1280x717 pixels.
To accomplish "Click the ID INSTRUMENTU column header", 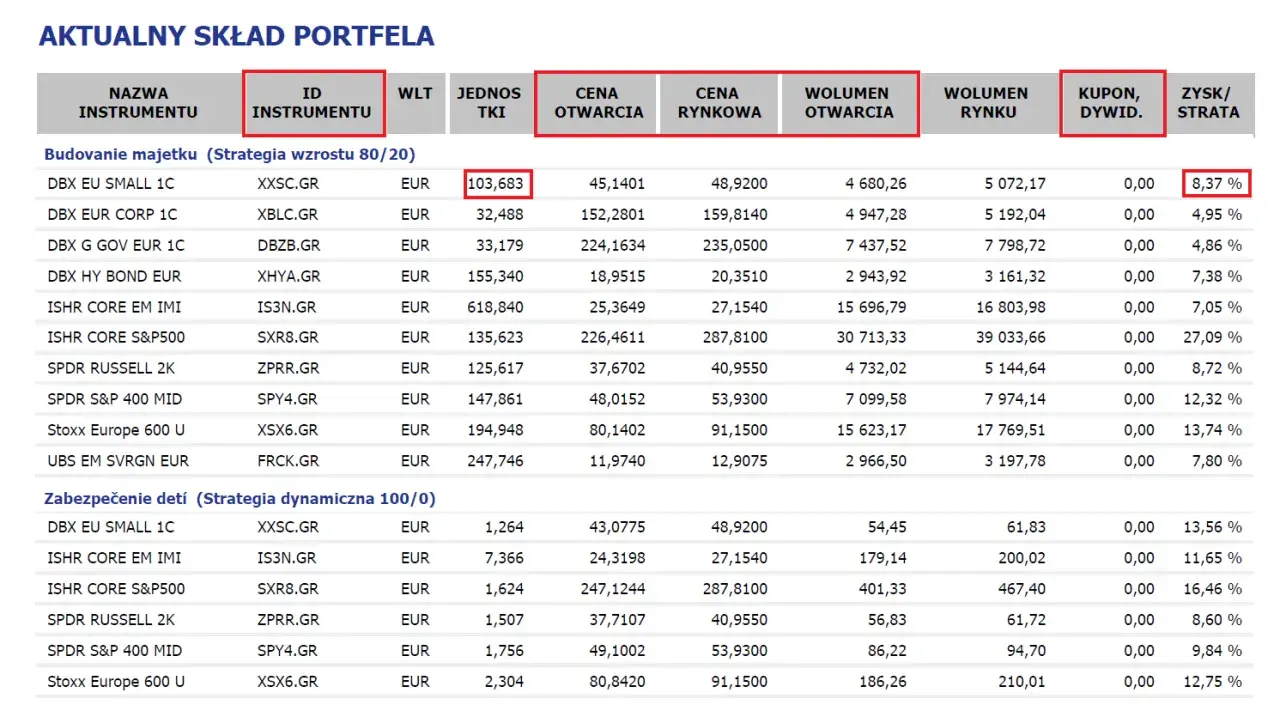I will click(x=312, y=103).
